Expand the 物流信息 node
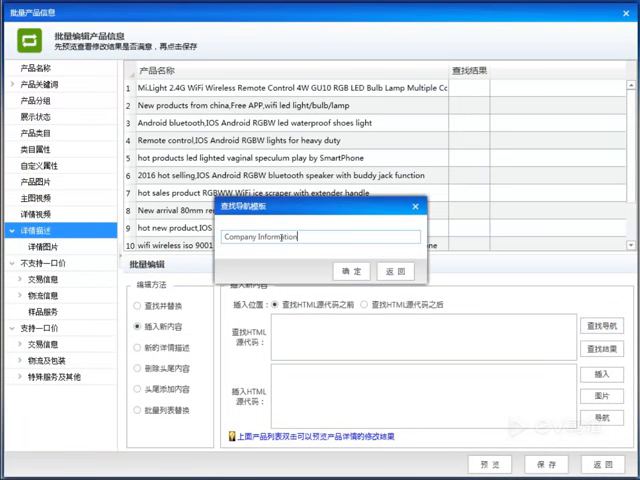The width and height of the screenshot is (640, 480). (x=20, y=296)
